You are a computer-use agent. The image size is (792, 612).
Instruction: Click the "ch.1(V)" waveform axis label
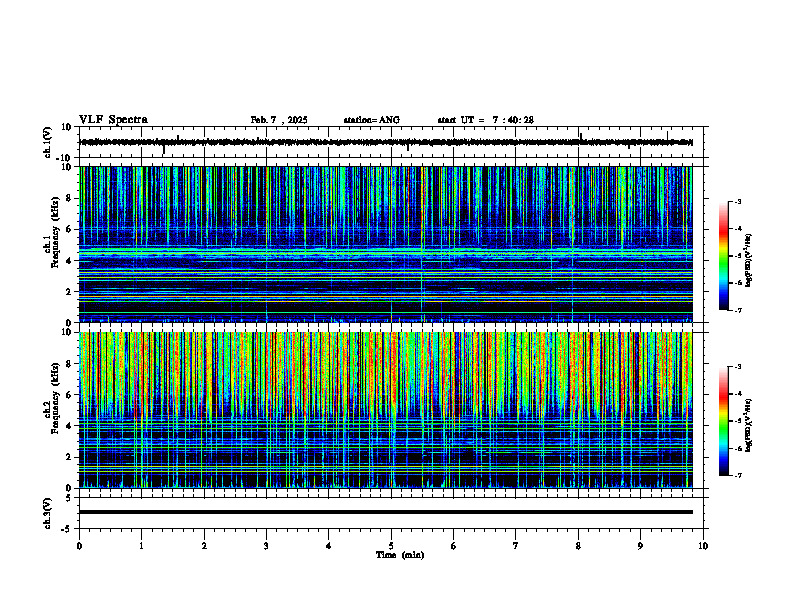tap(47, 142)
